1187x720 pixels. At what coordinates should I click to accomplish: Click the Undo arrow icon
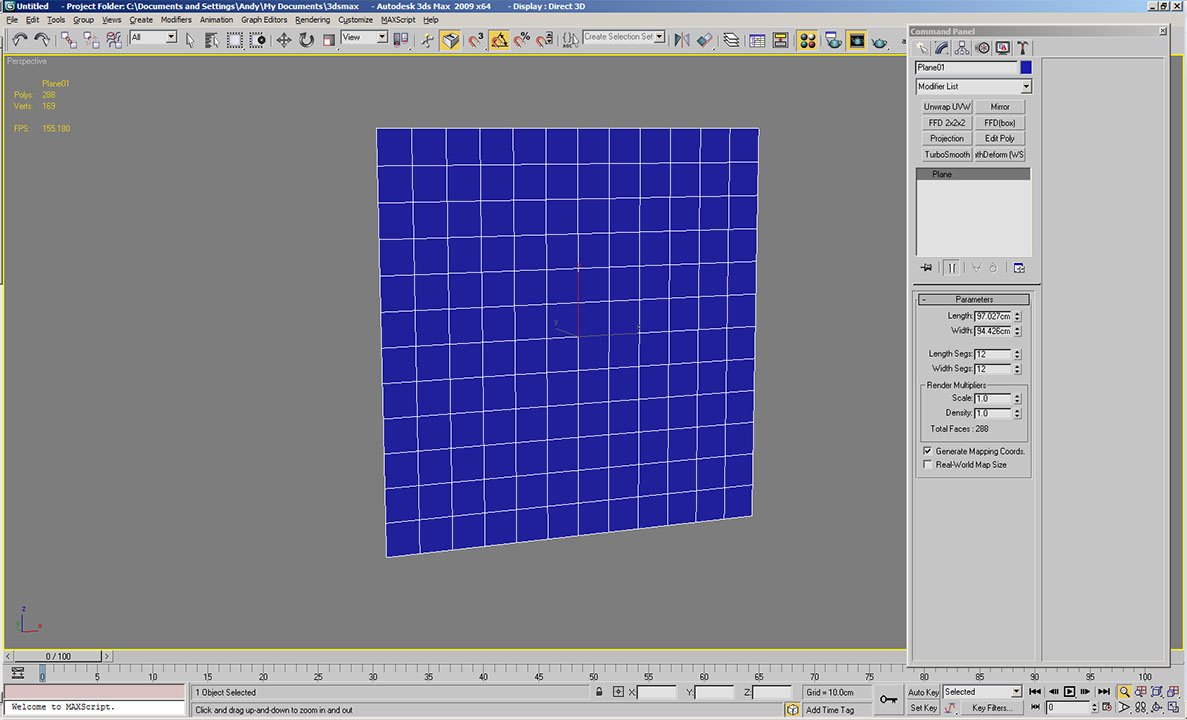click(x=19, y=40)
